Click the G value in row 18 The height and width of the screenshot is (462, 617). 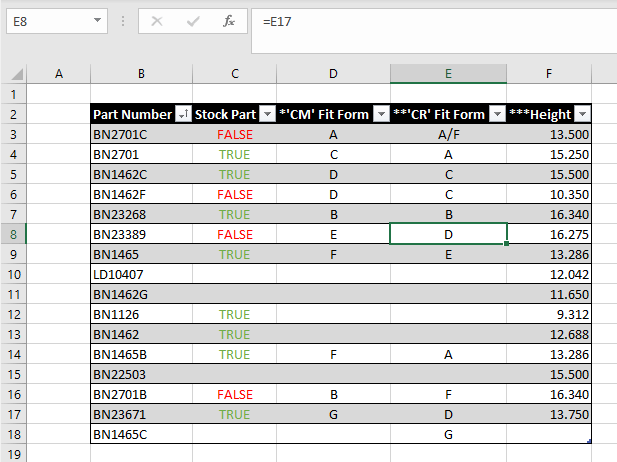(x=448, y=434)
